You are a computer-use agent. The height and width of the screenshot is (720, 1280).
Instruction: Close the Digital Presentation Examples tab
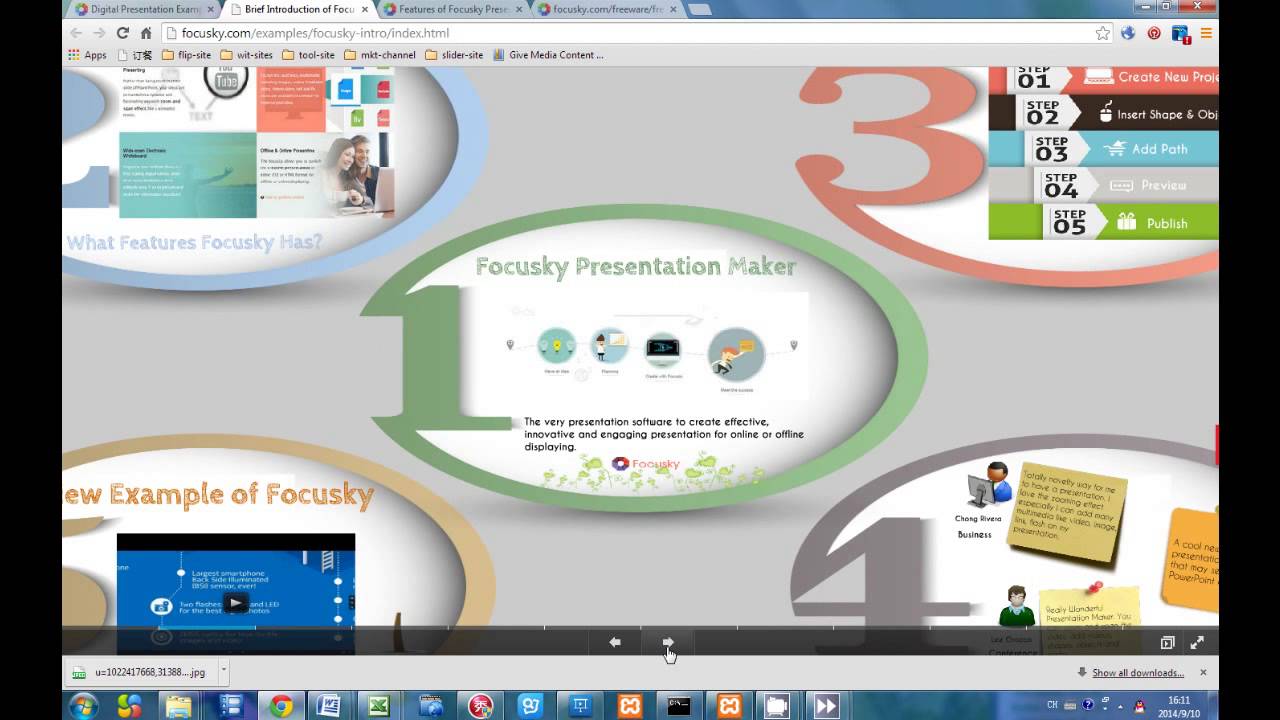coord(210,9)
